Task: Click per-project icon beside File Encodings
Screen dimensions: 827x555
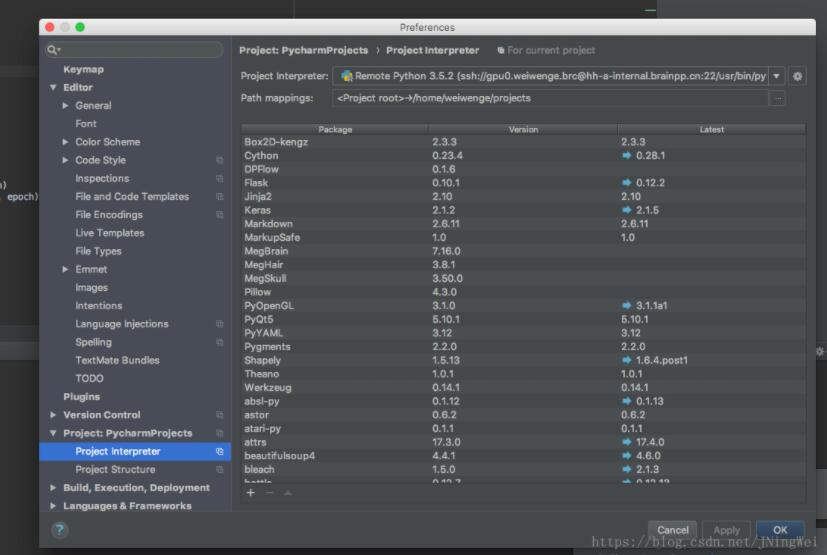Action: click(x=219, y=215)
